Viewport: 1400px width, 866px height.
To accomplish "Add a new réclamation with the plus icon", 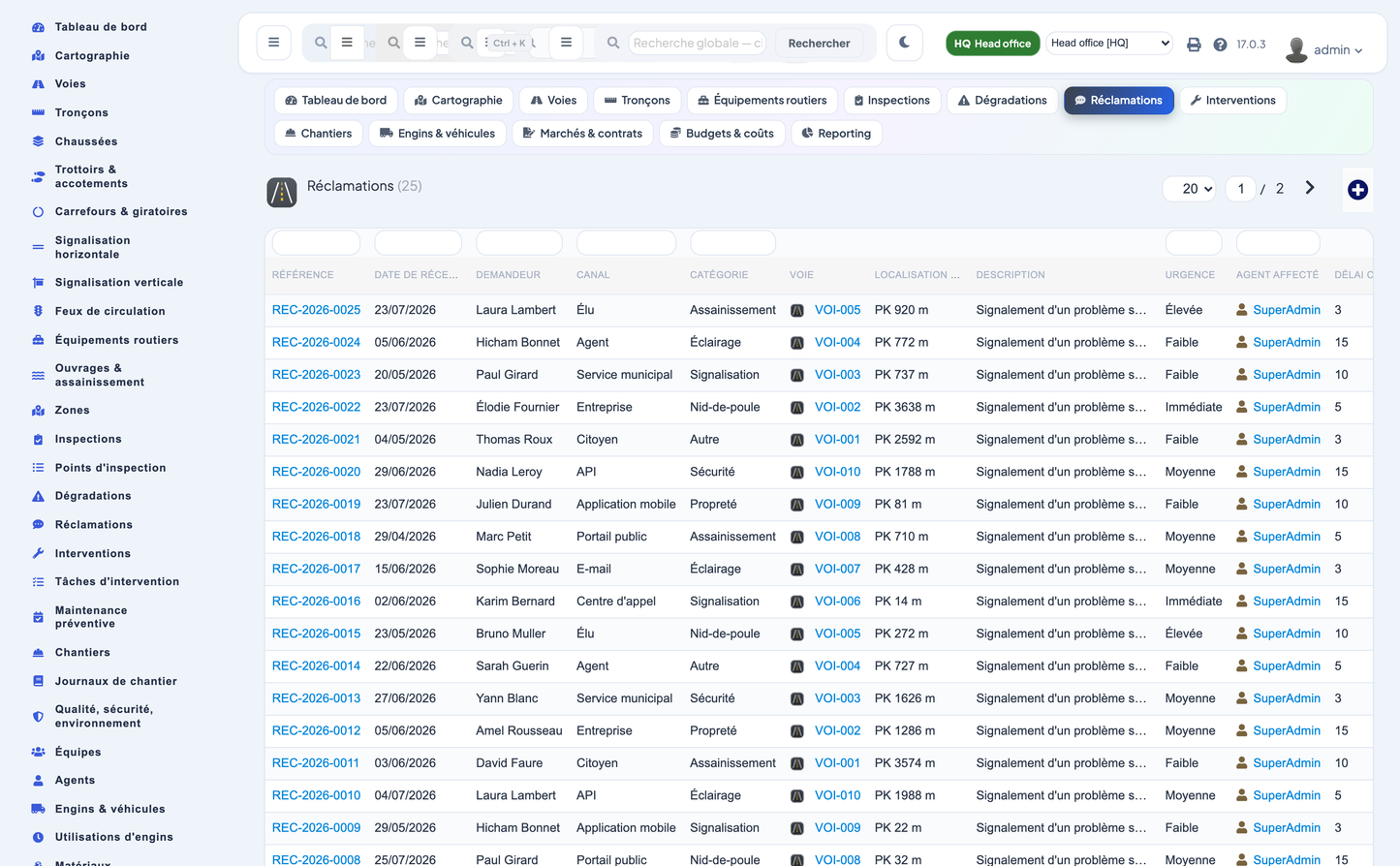I will click(x=1357, y=190).
